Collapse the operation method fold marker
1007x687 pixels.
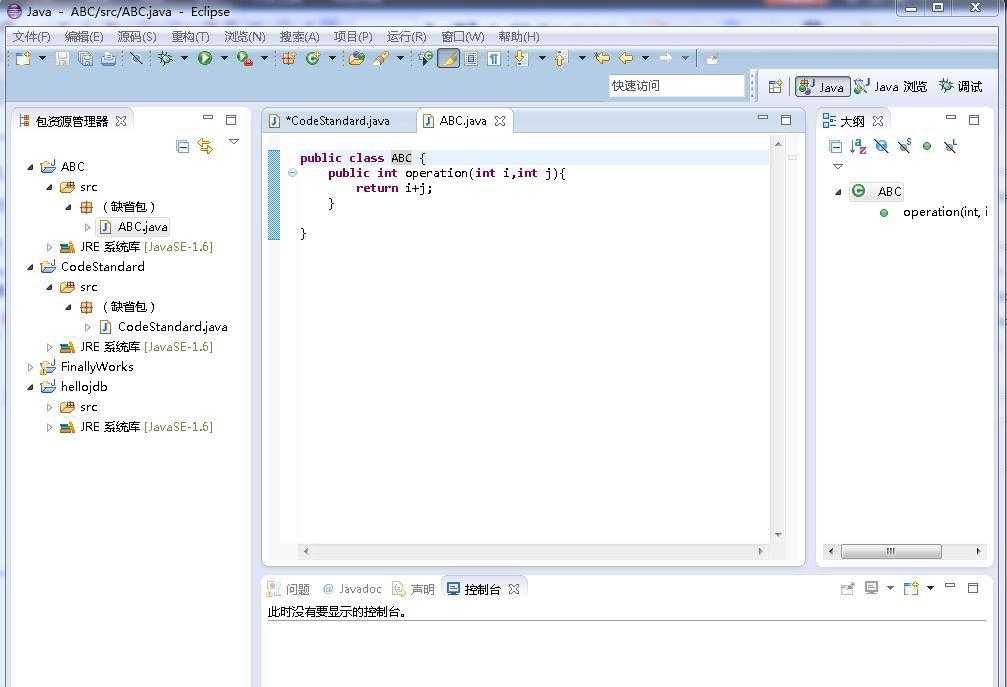292,173
